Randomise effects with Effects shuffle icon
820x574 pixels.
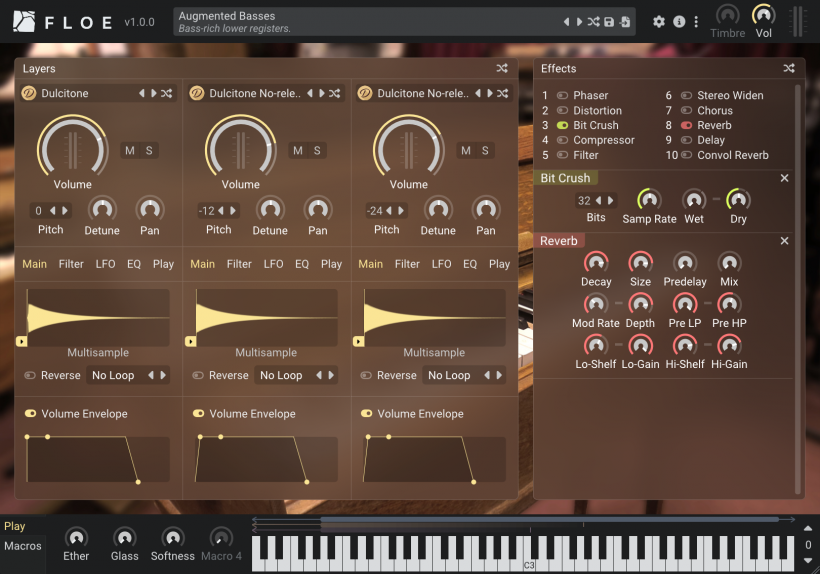click(x=789, y=68)
